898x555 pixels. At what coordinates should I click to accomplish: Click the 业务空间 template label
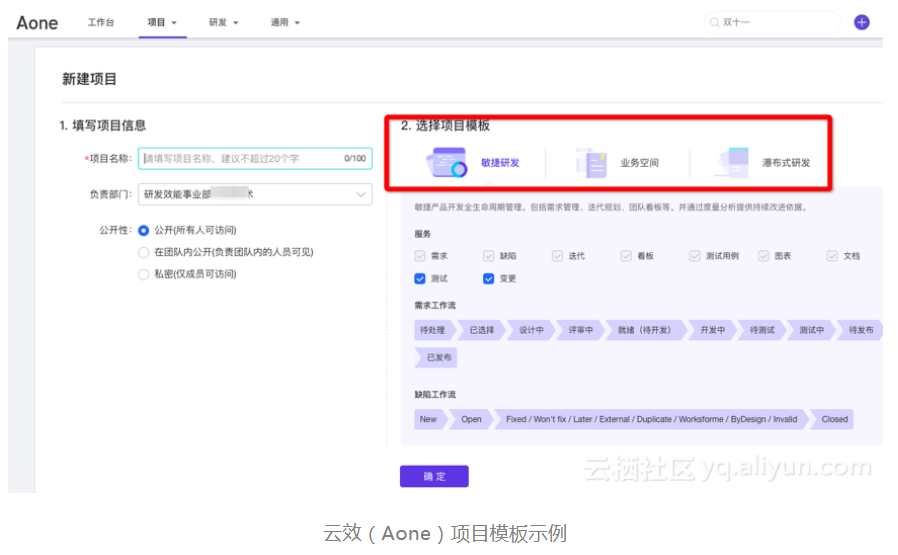tap(639, 163)
